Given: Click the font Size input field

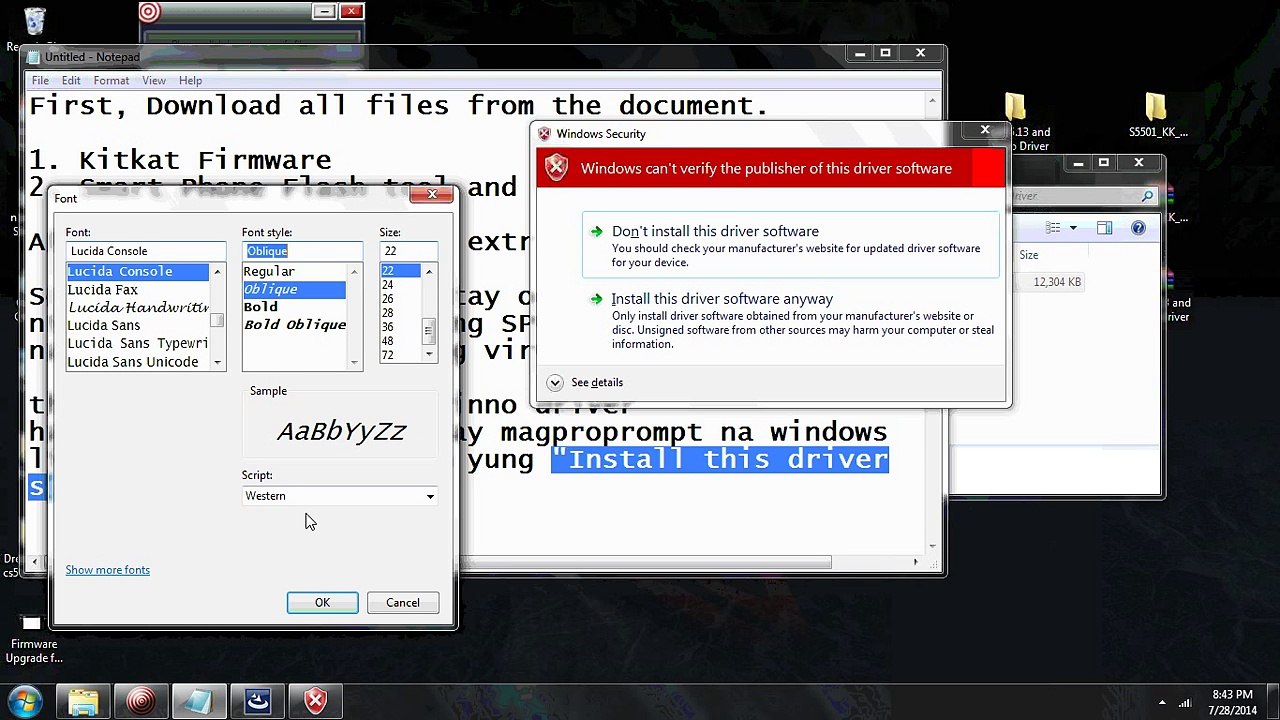Looking at the screenshot, I should point(408,251).
